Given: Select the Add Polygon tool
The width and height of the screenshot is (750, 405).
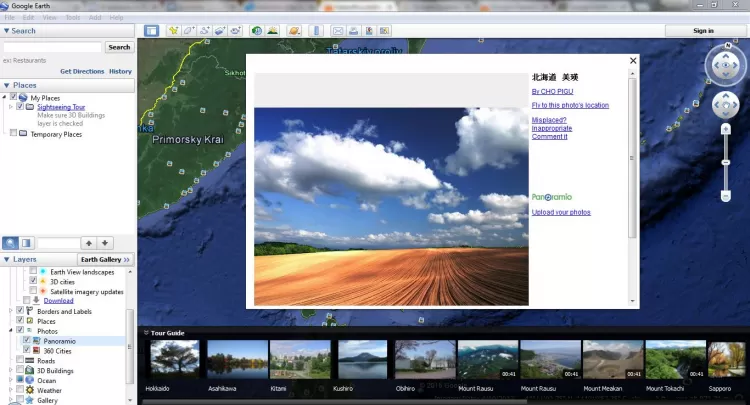Looking at the screenshot, I should click(189, 31).
